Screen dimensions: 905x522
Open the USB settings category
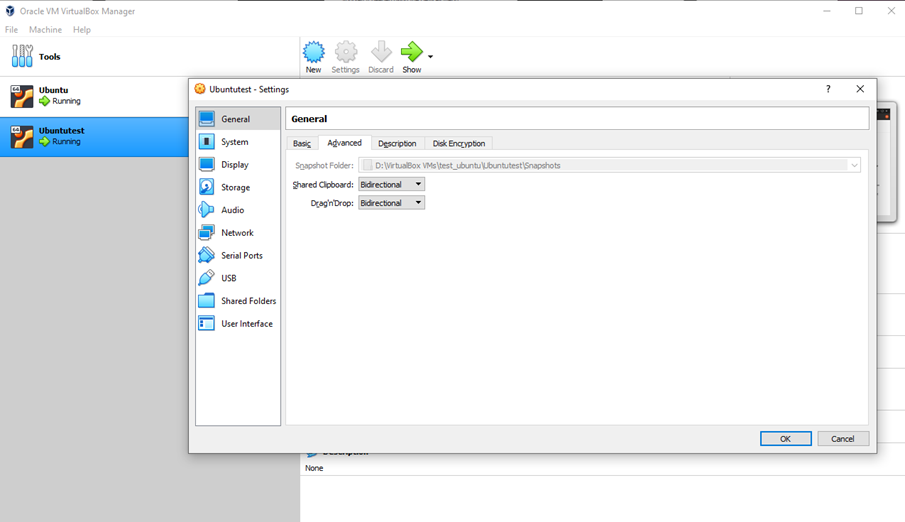click(x=238, y=278)
